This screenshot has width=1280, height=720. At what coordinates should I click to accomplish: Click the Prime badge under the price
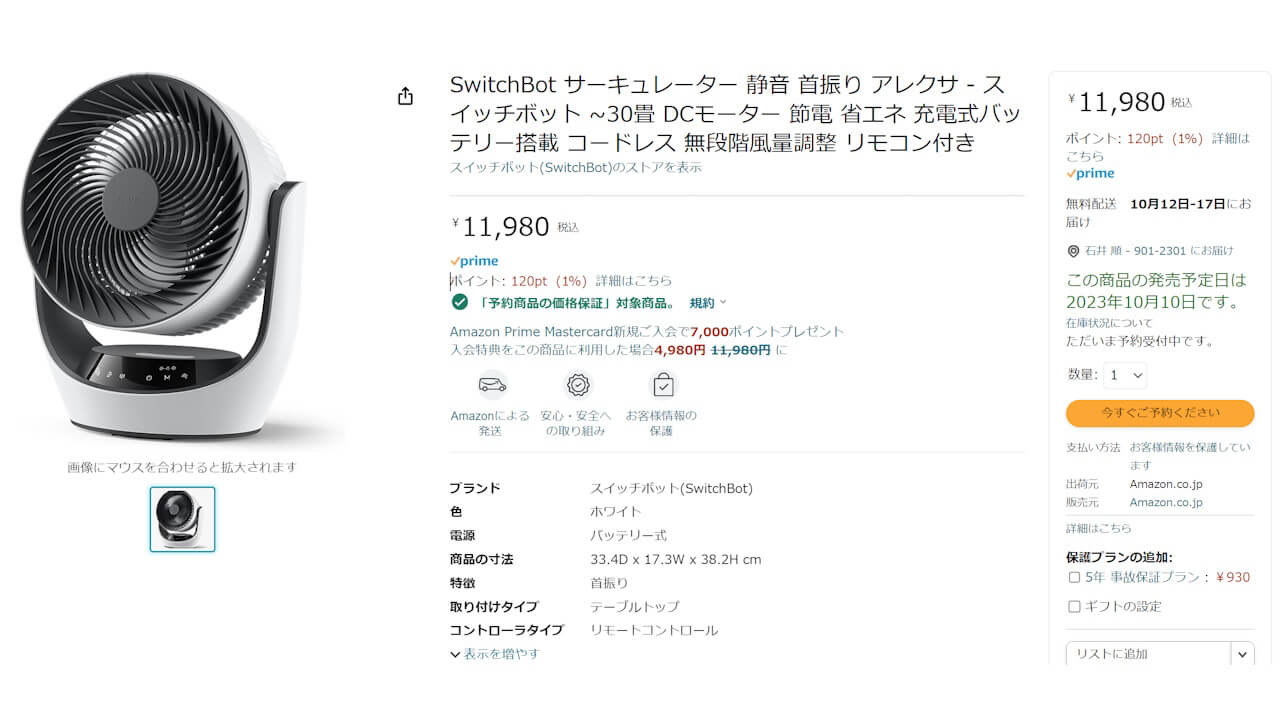tap(474, 260)
